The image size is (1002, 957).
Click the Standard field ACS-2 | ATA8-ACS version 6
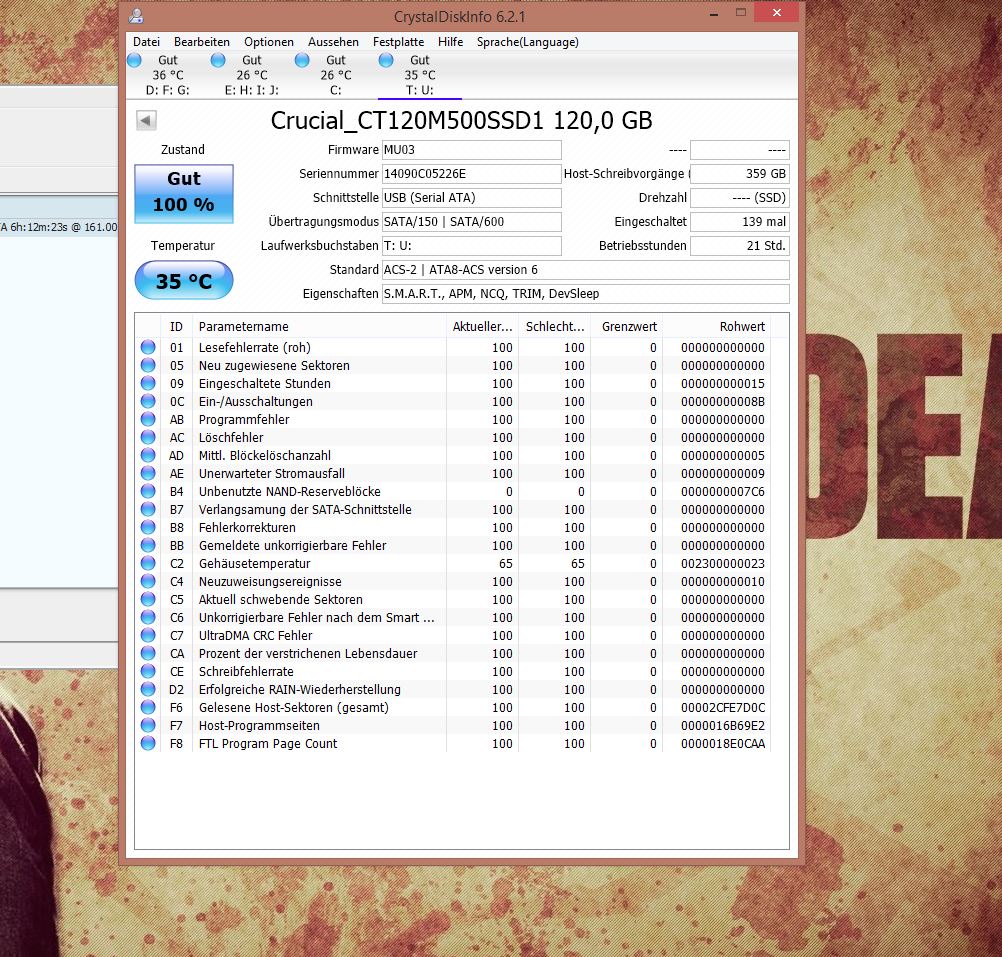click(x=585, y=270)
